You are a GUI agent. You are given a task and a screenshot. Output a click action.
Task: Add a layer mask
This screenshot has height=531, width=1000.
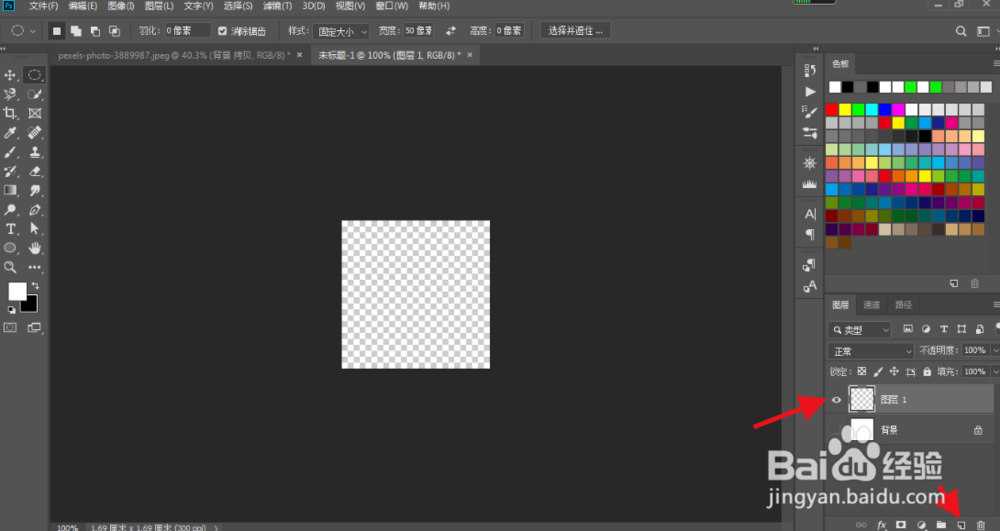901,525
